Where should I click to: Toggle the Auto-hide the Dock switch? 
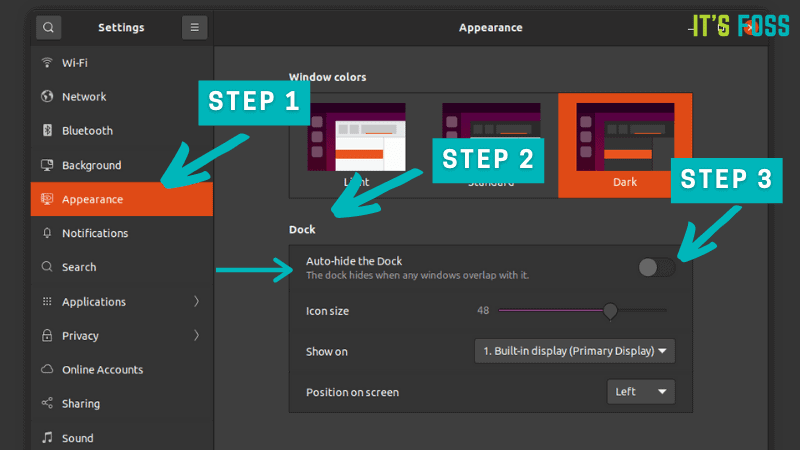[657, 267]
